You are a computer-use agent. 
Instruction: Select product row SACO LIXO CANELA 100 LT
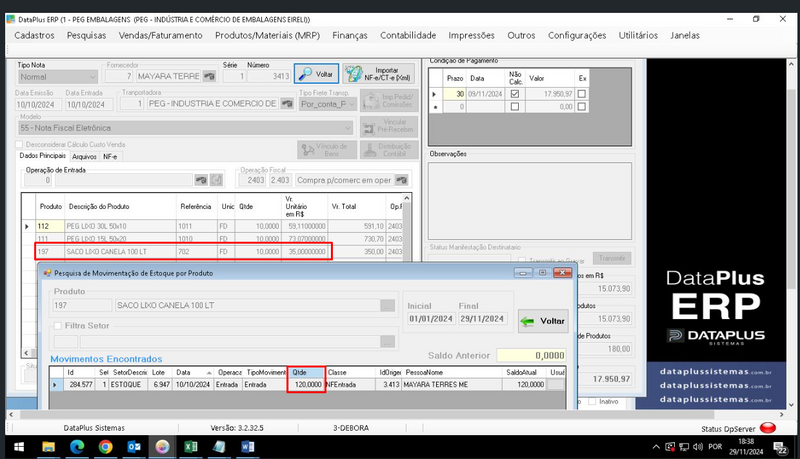(x=213, y=251)
